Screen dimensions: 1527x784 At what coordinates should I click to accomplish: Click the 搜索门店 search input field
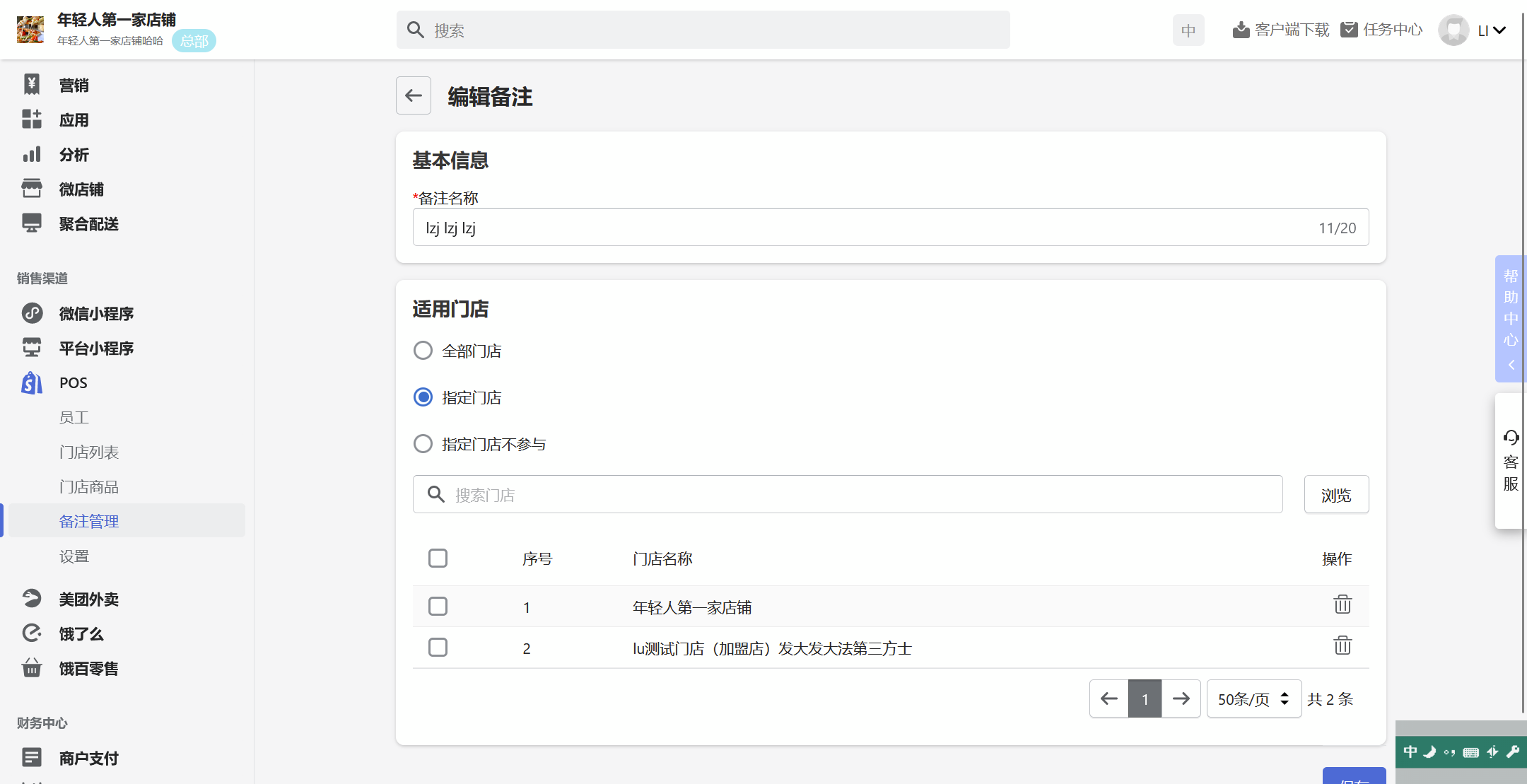click(x=848, y=495)
